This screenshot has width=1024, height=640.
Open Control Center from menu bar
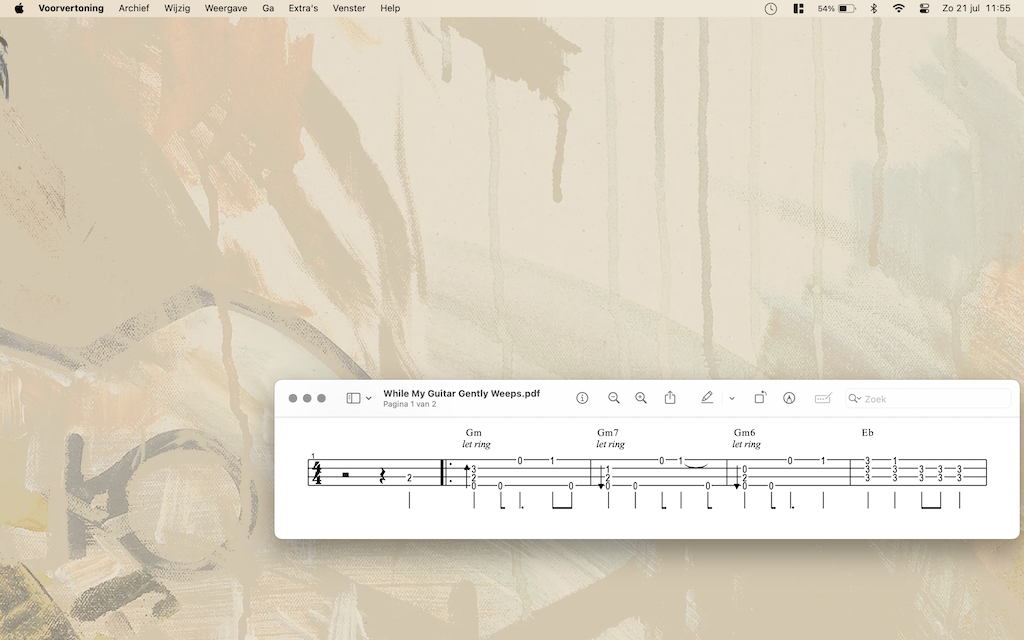tap(924, 8)
